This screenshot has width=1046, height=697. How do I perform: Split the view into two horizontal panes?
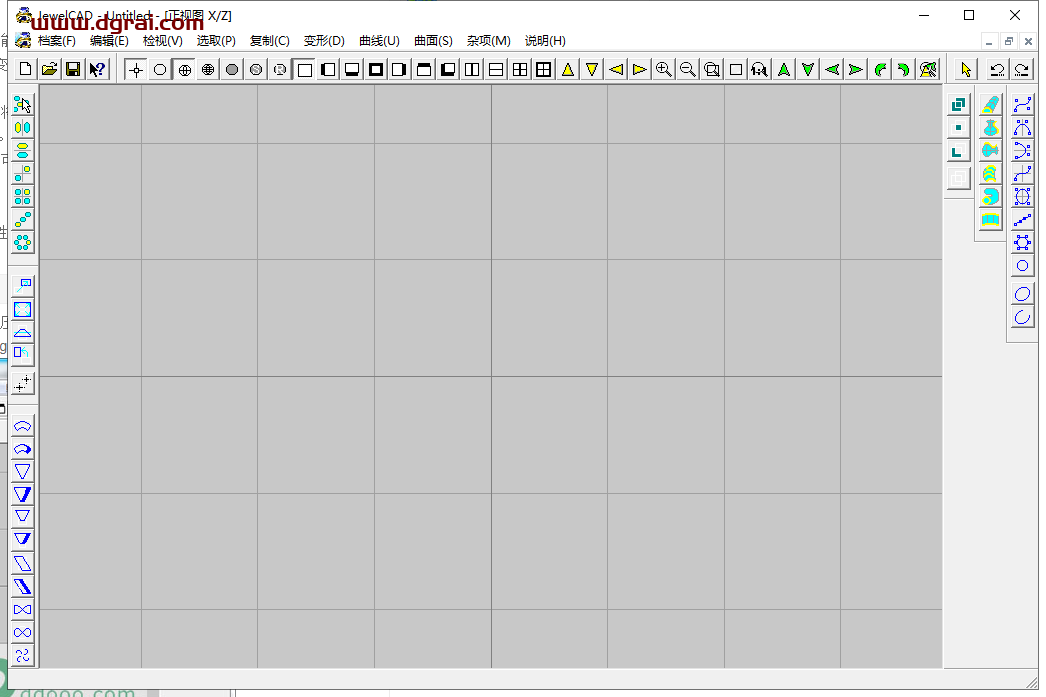pyautogui.click(x=496, y=69)
